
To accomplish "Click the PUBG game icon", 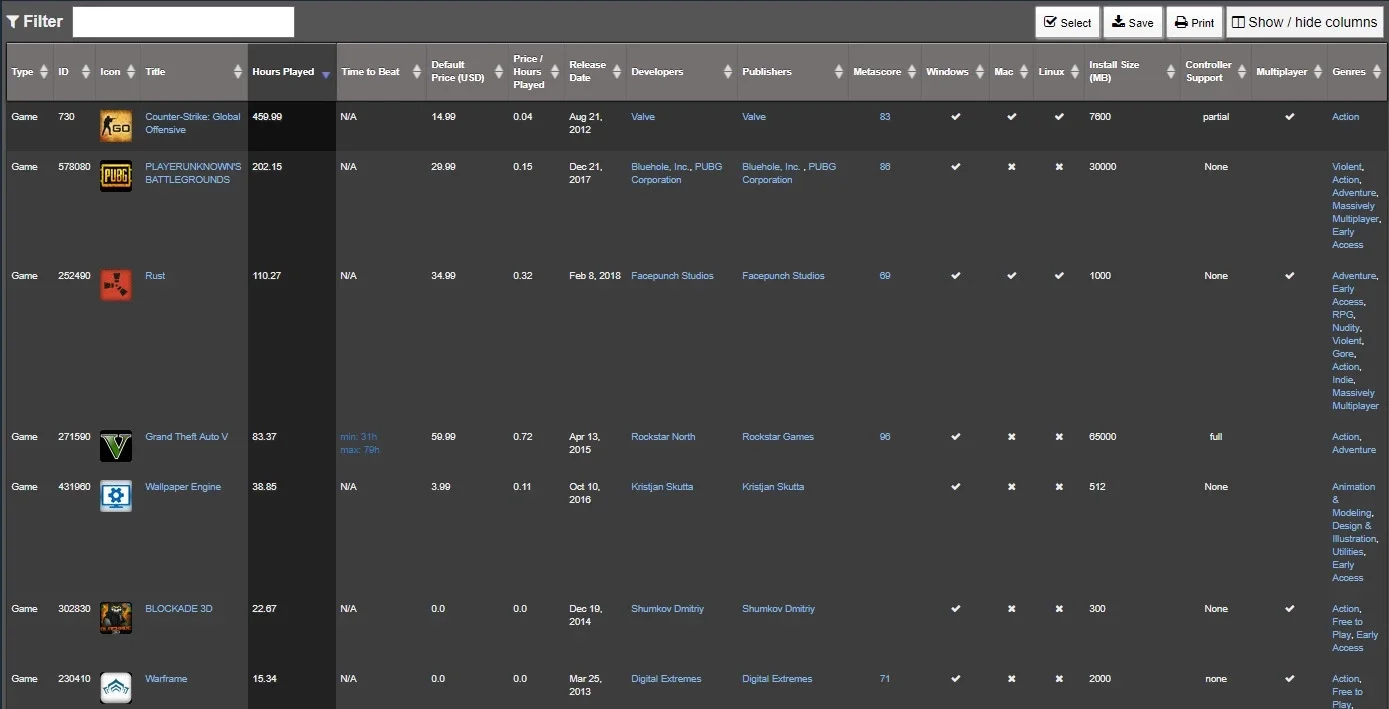I will point(116,176).
